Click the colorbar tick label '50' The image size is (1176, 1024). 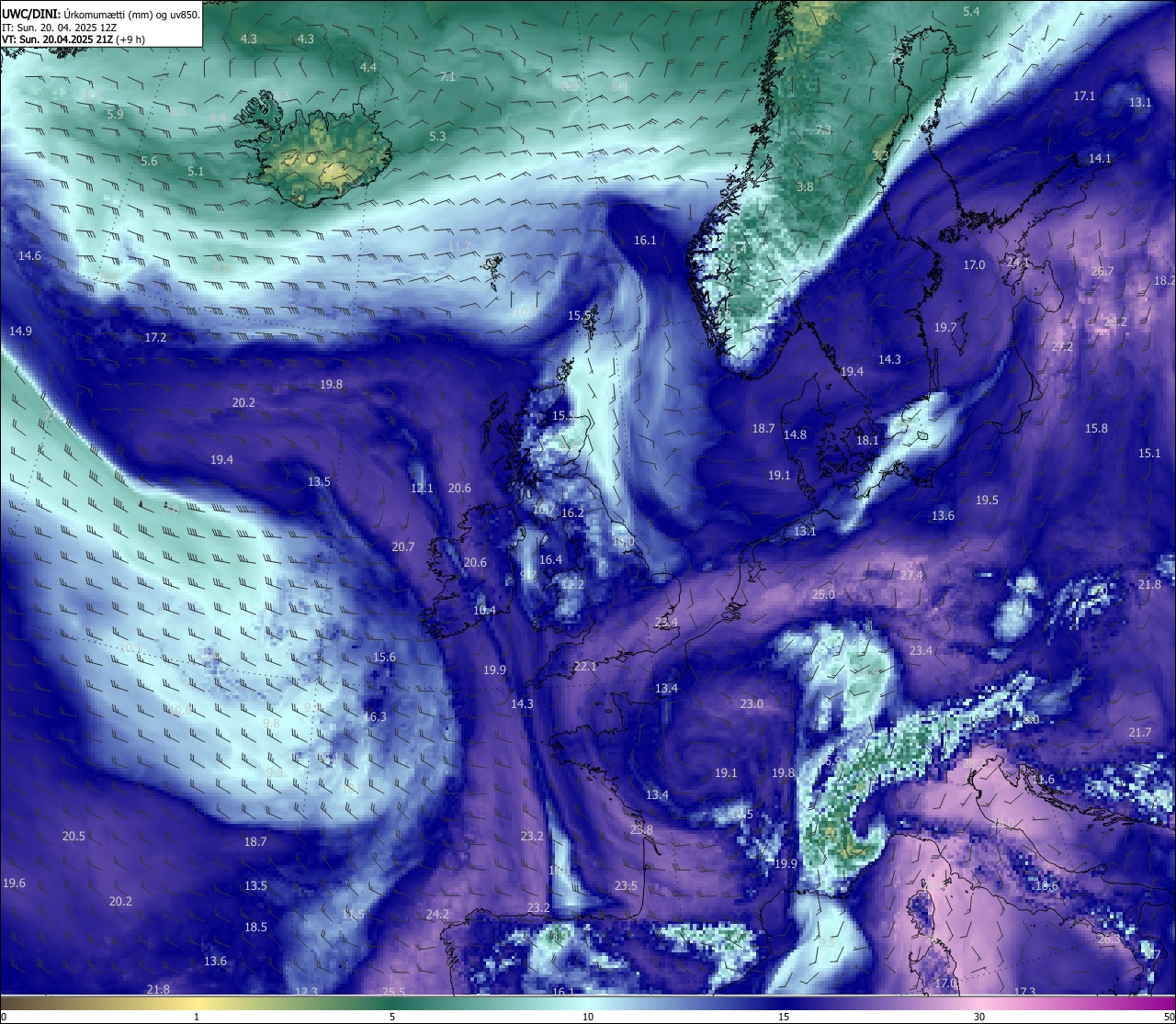1169,1017
